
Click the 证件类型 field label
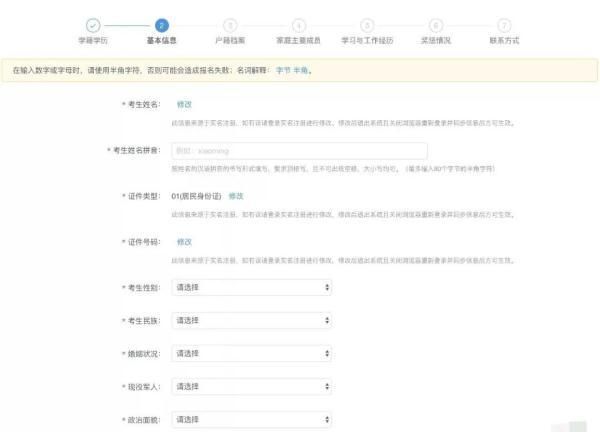141,196
